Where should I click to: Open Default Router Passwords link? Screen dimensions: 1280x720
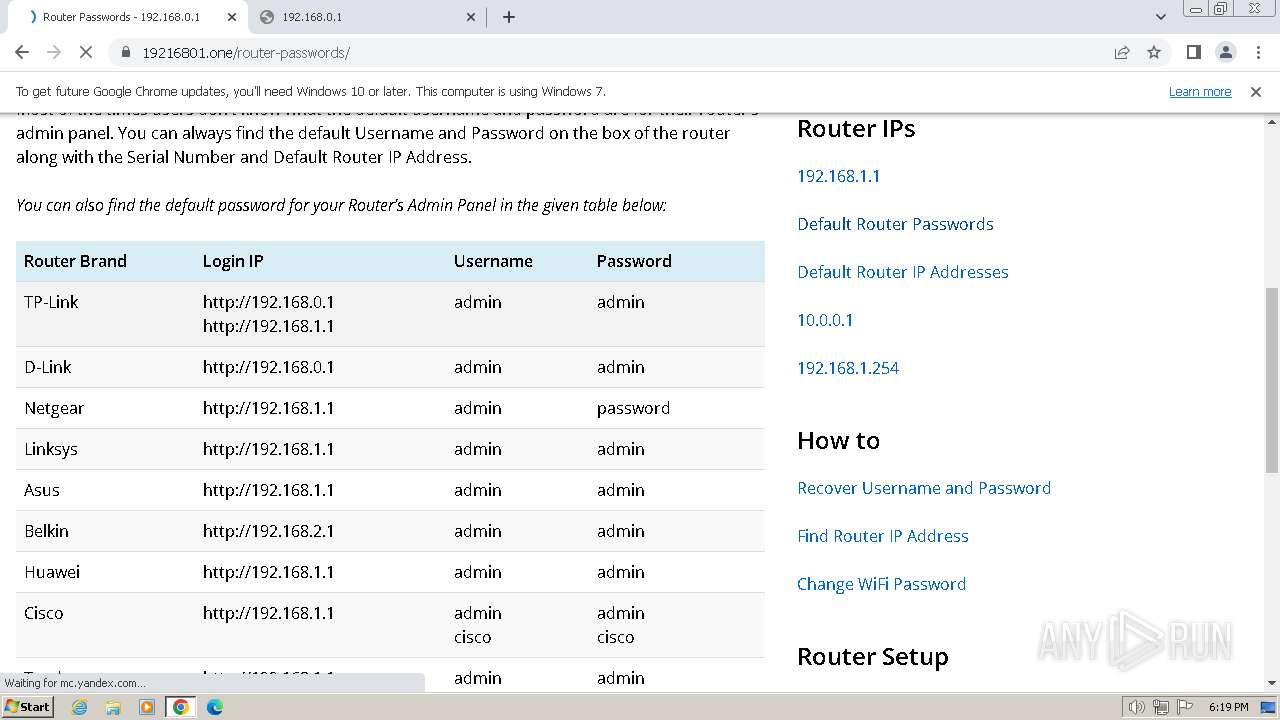coord(895,224)
